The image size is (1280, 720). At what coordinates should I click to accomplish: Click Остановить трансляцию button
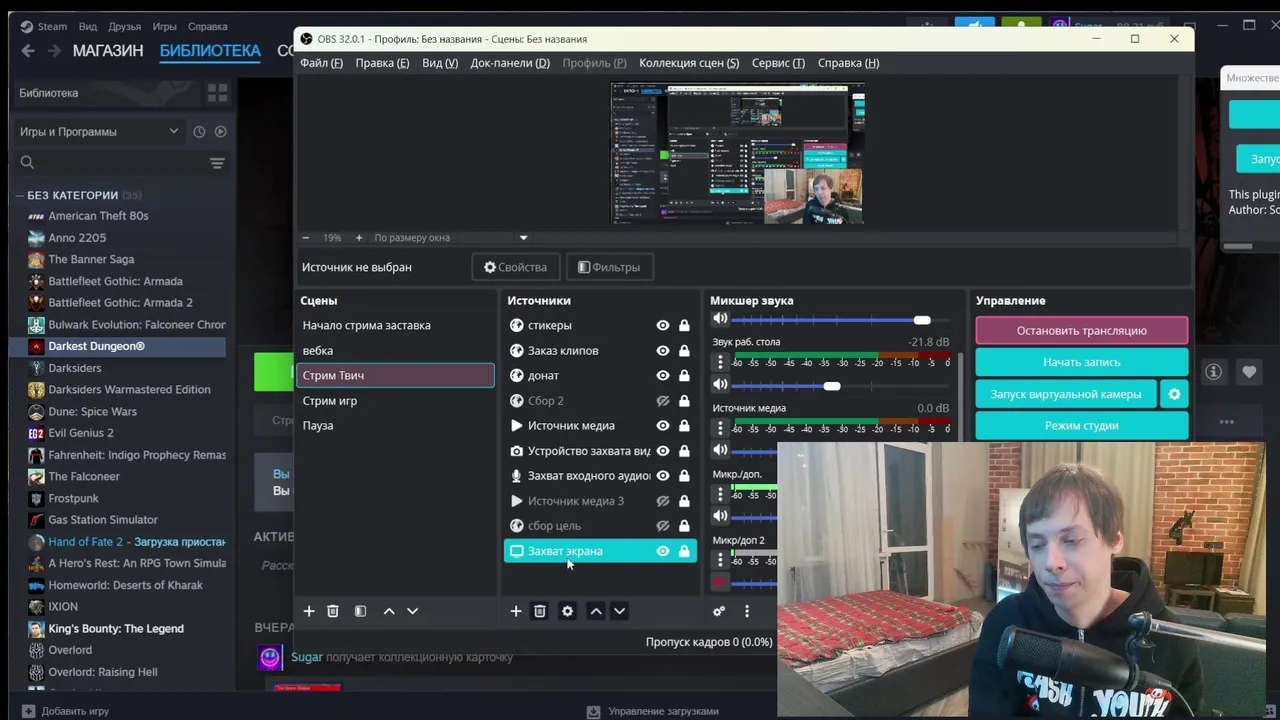[1081, 330]
